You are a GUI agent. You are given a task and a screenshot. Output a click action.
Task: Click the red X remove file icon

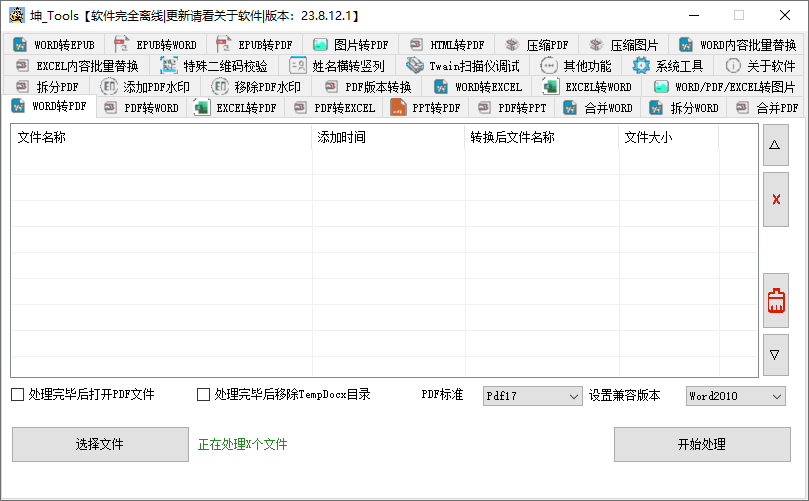[x=775, y=199]
